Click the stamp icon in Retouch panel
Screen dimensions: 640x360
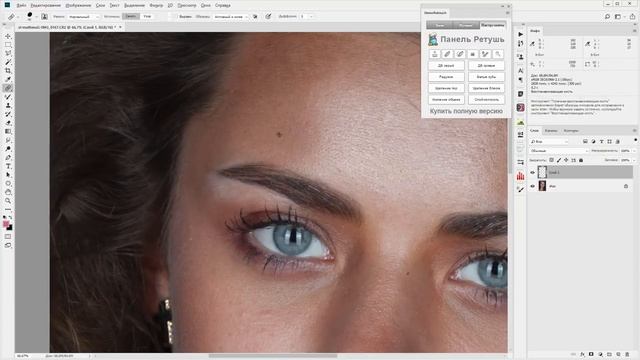435,54
